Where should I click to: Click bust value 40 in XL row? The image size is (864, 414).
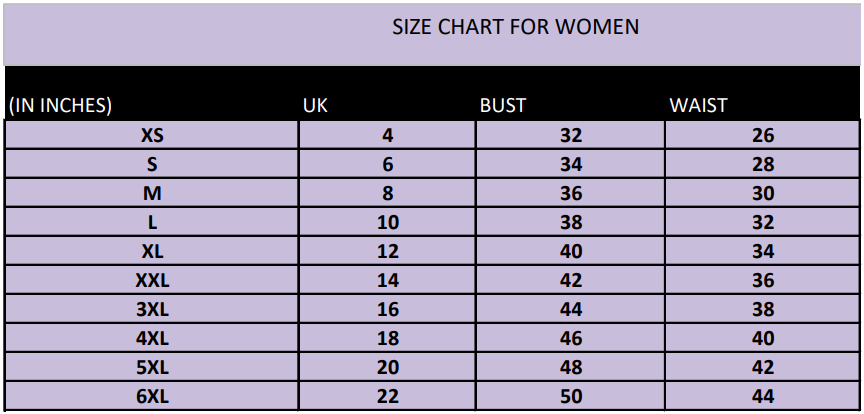[x=571, y=252]
